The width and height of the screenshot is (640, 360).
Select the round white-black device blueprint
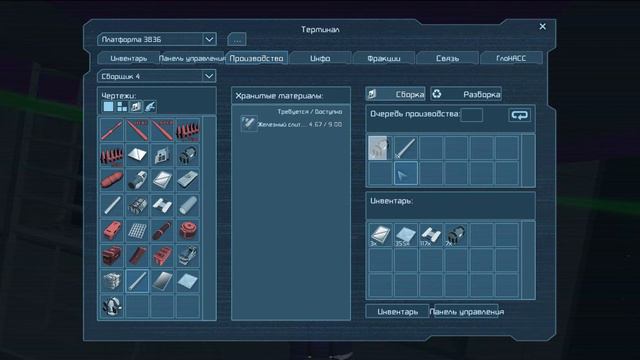[112, 306]
